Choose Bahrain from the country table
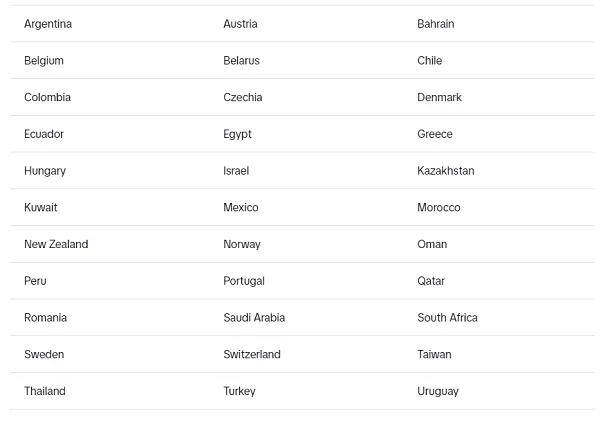600x422 pixels. [435, 24]
